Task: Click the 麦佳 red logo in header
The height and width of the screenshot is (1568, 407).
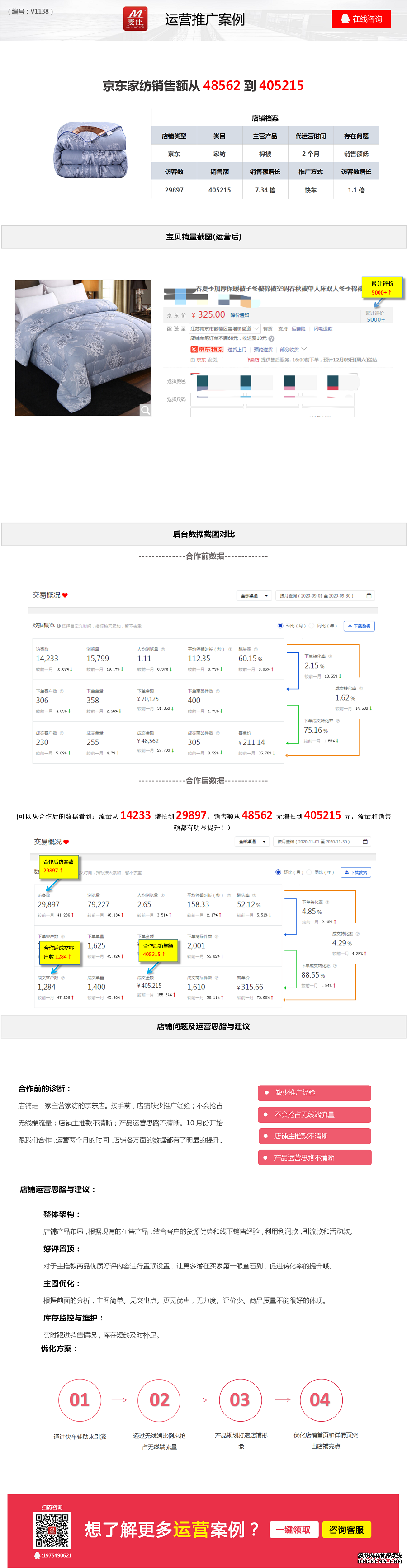Action: (135, 18)
